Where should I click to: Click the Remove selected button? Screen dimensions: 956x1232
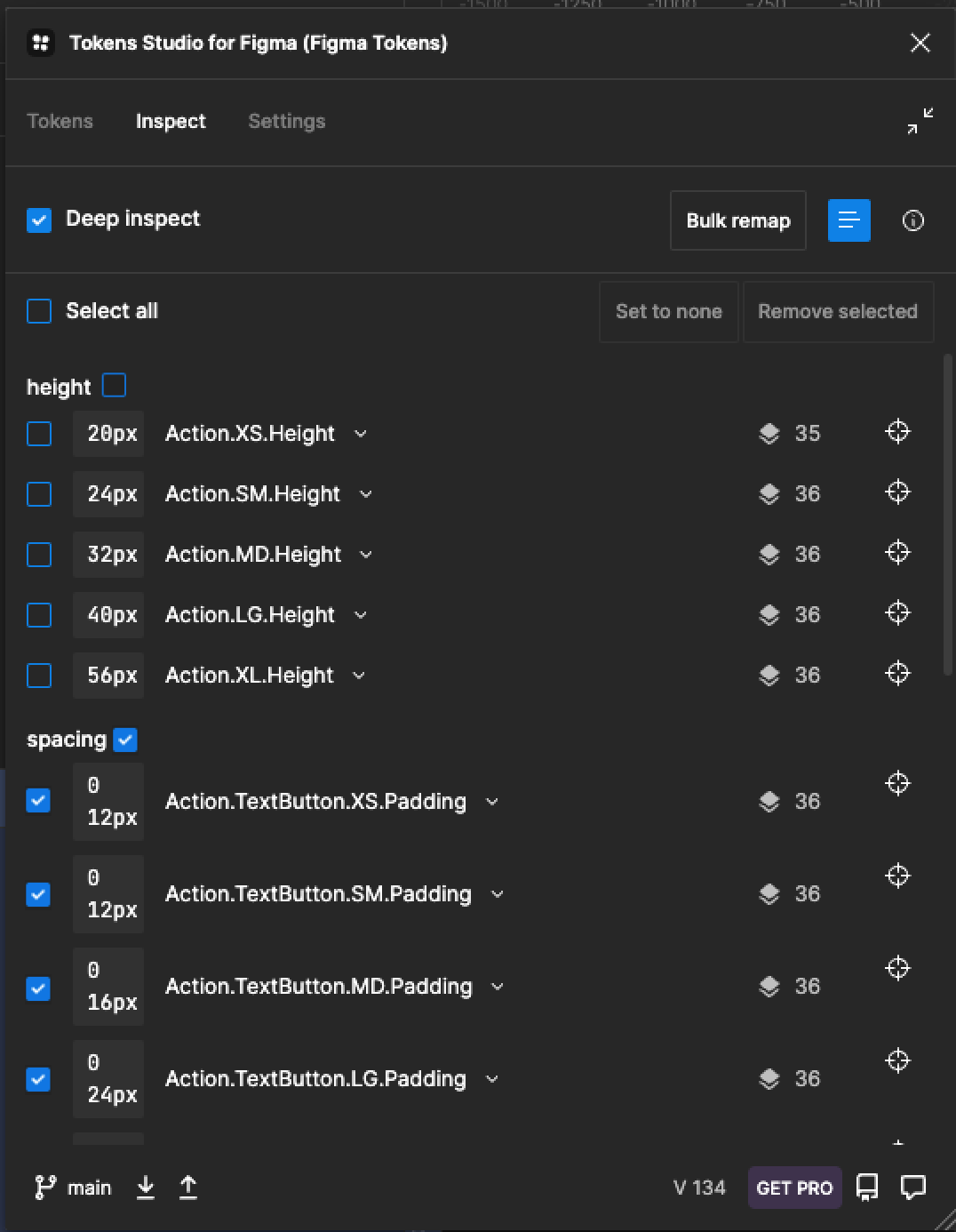[x=838, y=312]
